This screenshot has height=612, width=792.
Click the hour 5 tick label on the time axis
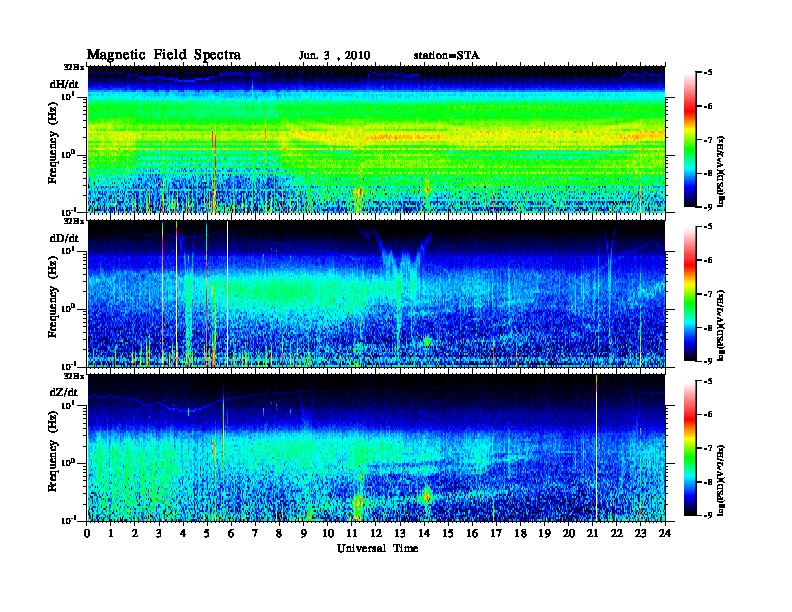click(x=207, y=533)
